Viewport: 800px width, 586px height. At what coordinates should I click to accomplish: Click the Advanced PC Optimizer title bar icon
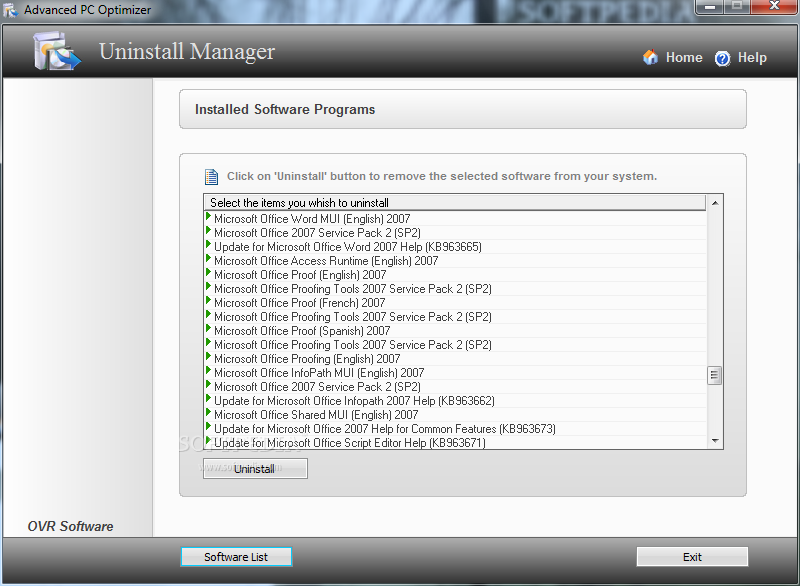pyautogui.click(x=11, y=10)
